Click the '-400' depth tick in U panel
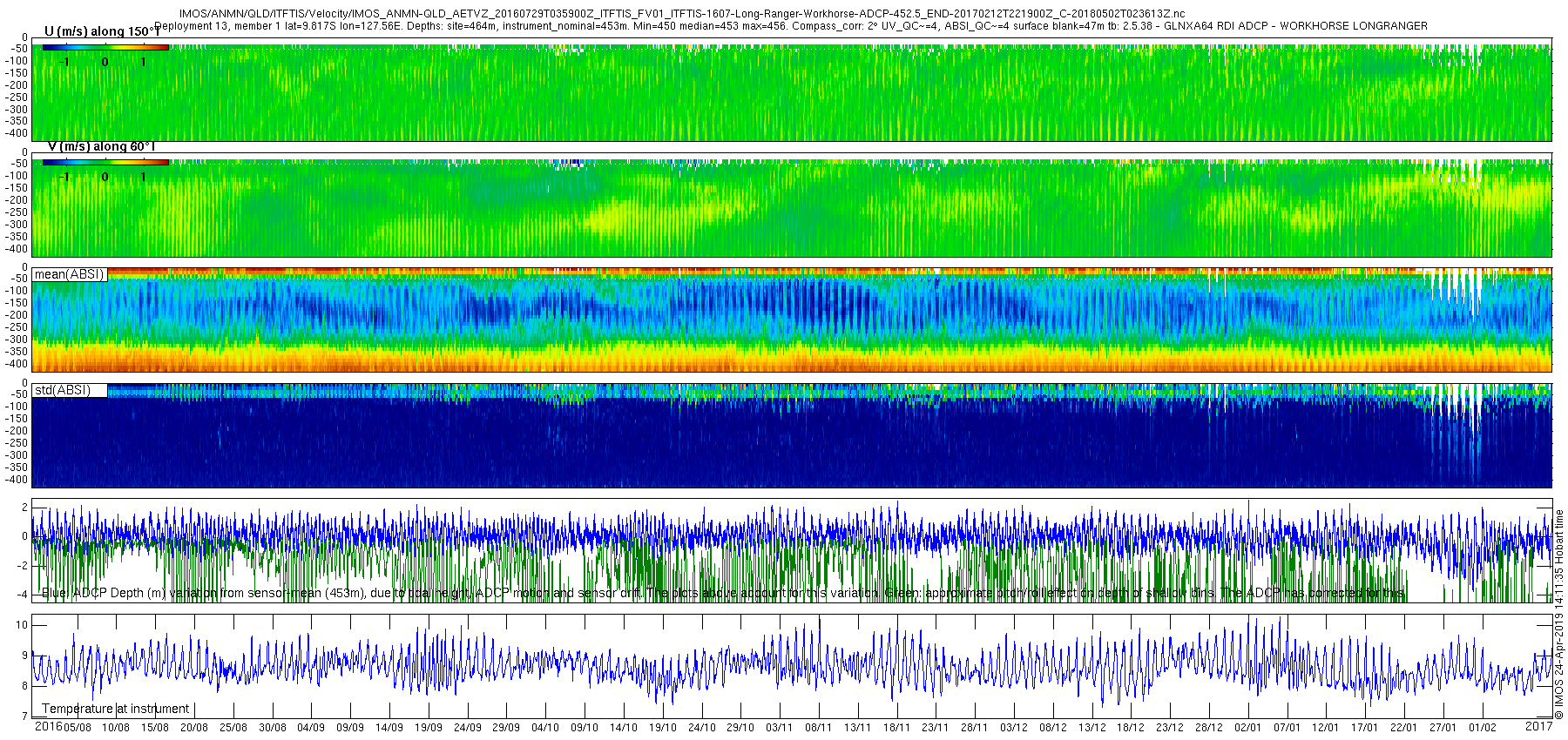The image size is (1568, 740). tap(17, 133)
